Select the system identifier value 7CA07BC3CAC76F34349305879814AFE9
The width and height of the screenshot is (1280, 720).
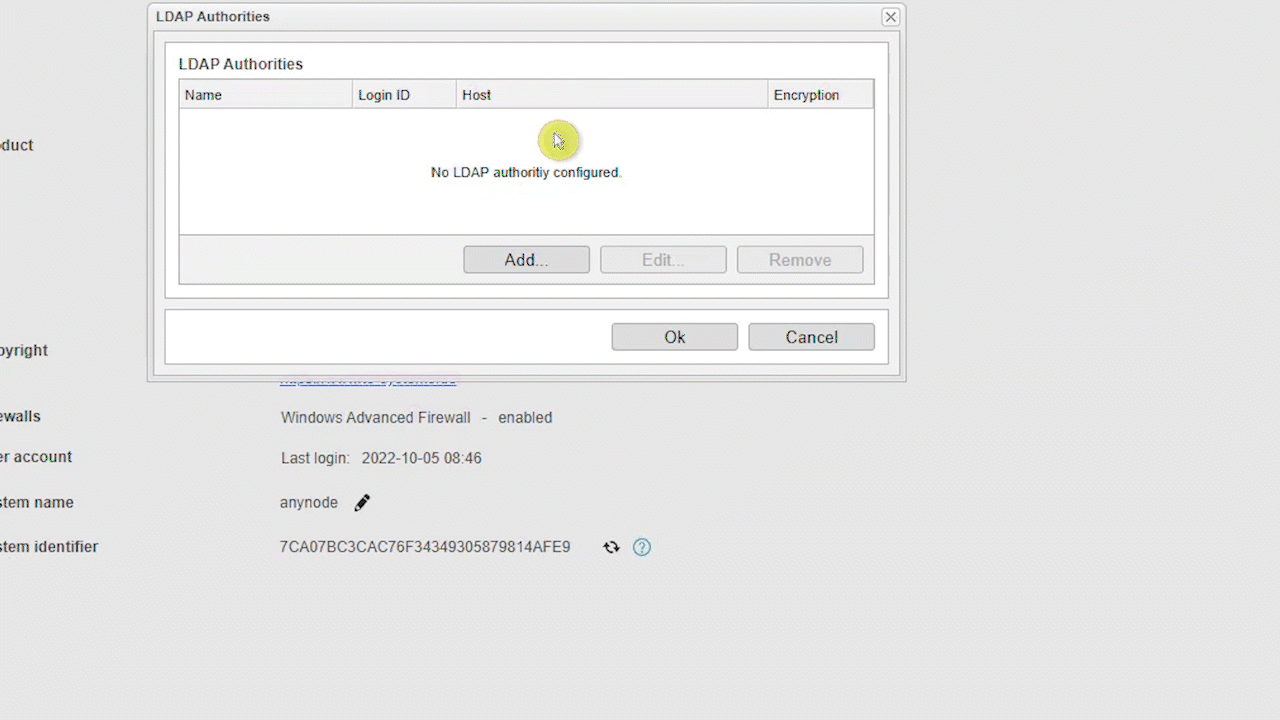425,547
